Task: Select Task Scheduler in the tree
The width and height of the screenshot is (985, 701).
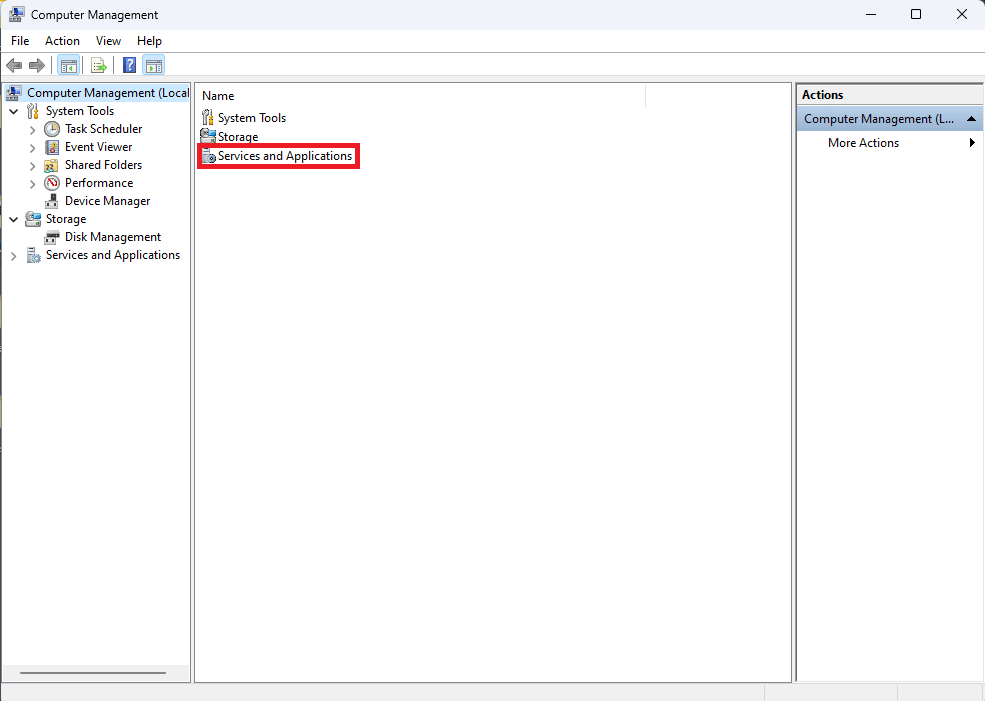Action: pos(104,129)
